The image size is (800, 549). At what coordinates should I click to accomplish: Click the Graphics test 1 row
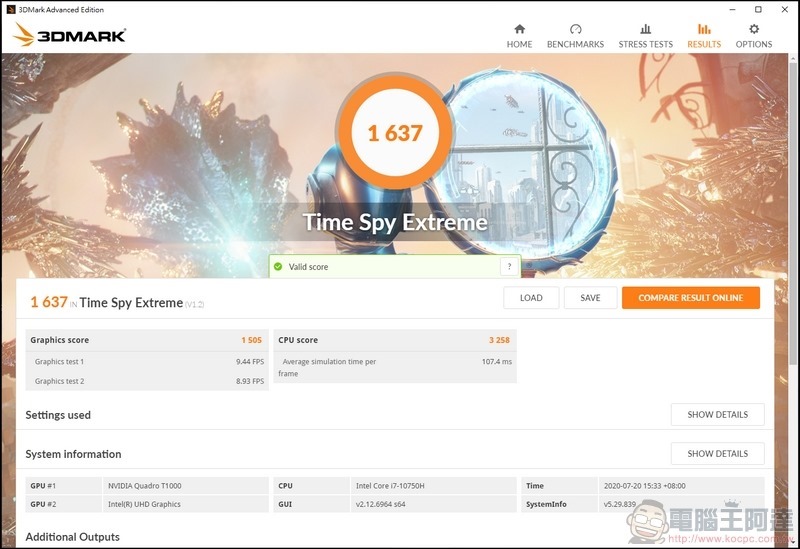click(x=147, y=361)
